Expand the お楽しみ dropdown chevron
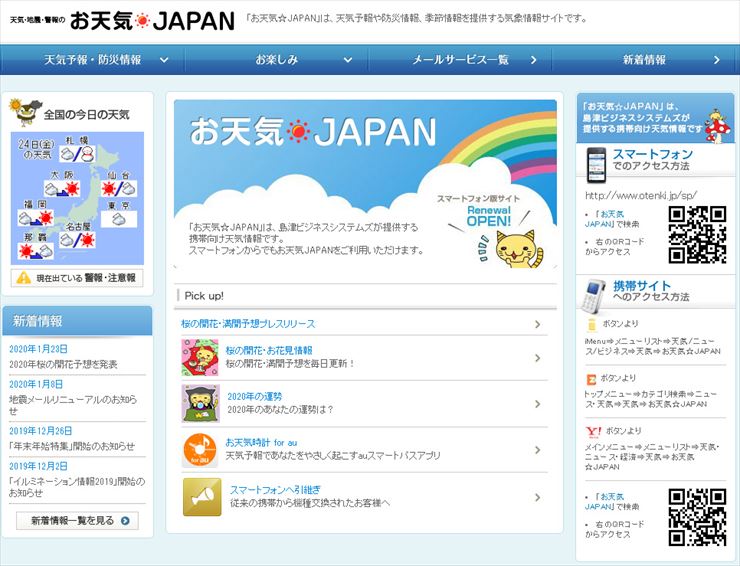 click(x=348, y=60)
